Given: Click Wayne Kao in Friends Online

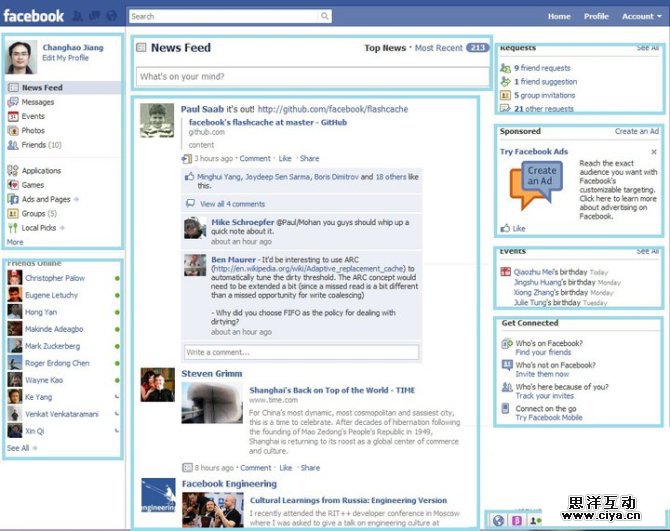Looking at the screenshot, I should point(44,380).
